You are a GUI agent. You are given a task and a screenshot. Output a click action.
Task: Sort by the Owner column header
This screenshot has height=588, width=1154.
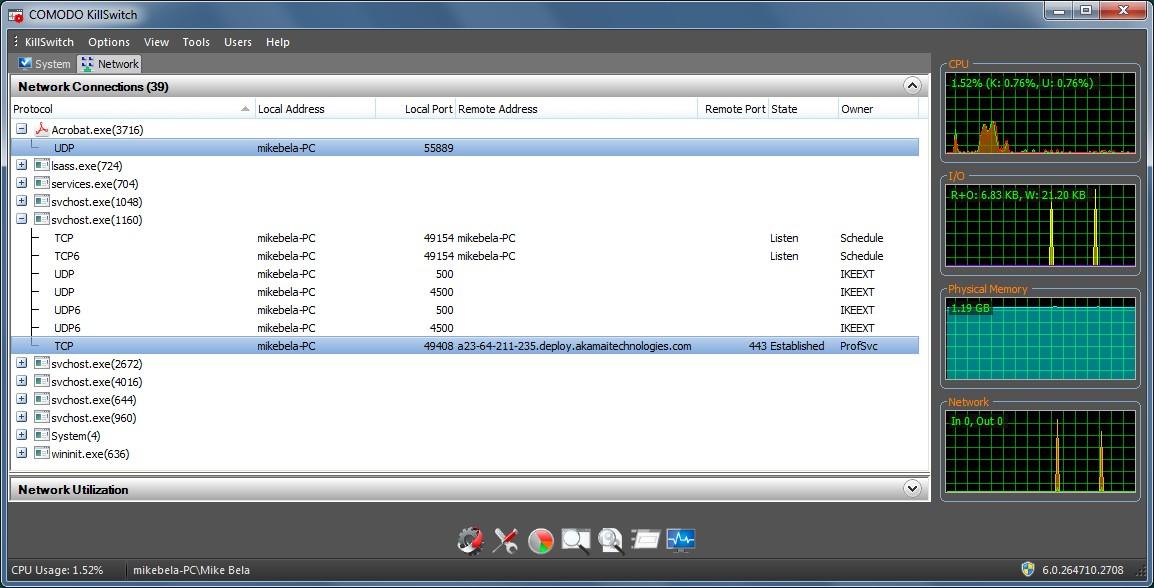[878, 109]
